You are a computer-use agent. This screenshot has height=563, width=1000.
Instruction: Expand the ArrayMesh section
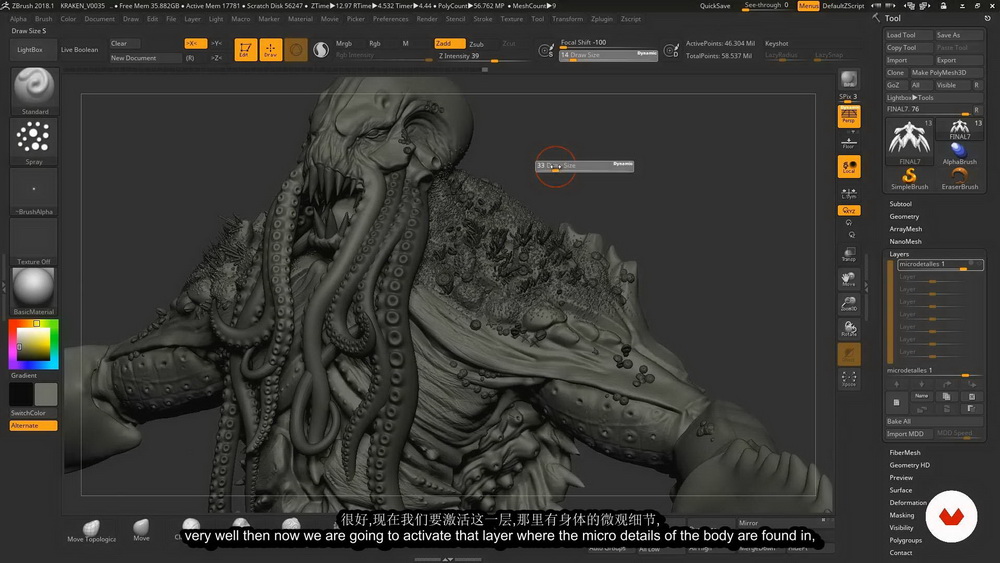tap(906, 229)
